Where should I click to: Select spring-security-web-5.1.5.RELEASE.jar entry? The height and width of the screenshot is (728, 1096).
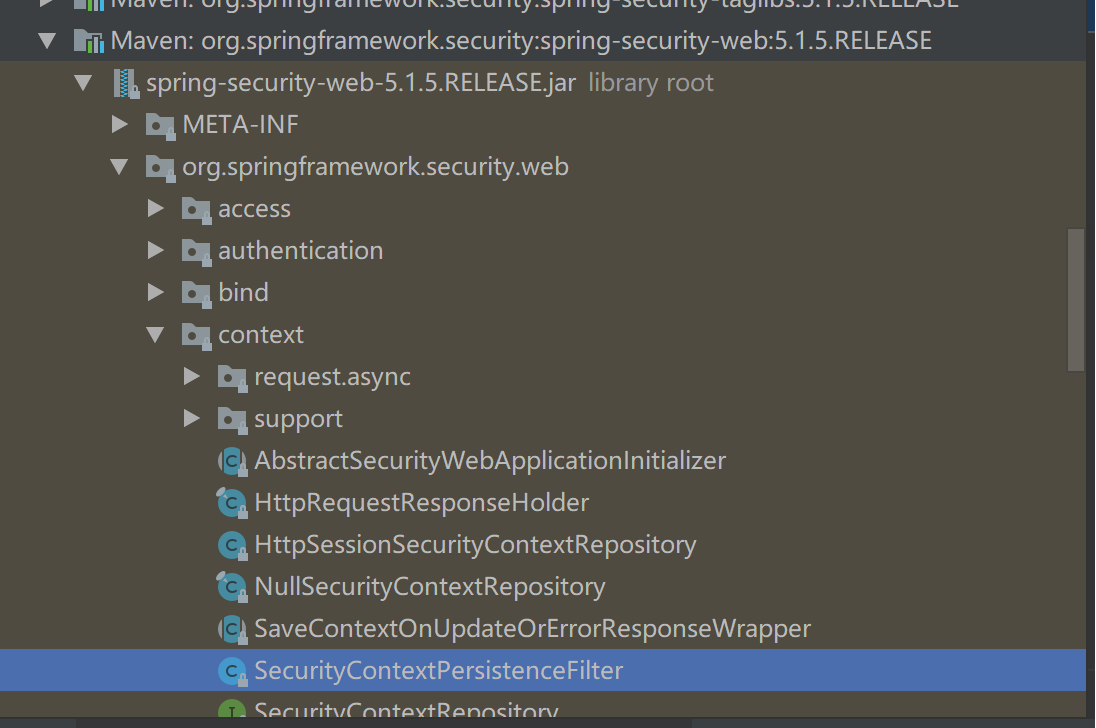(361, 82)
